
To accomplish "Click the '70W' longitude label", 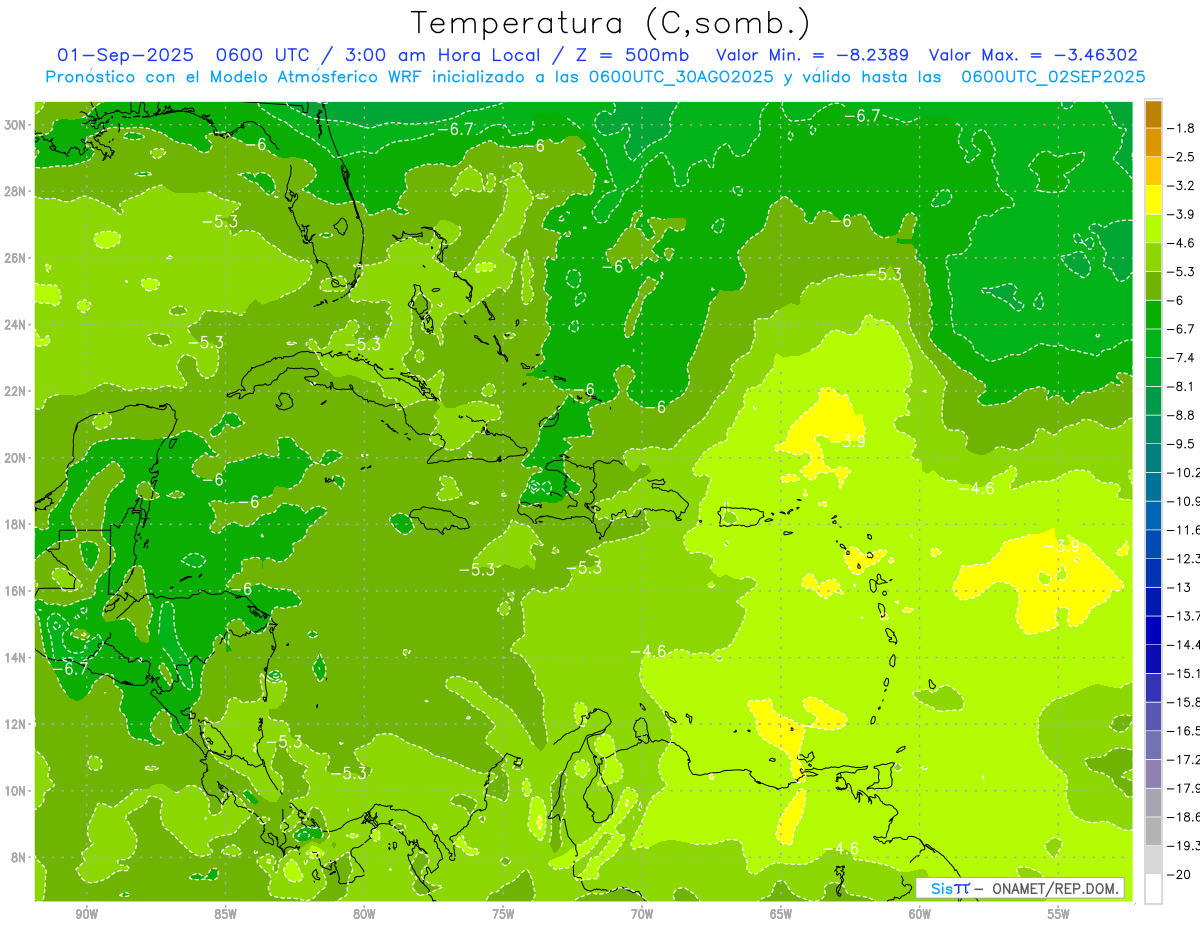I will point(642,914).
